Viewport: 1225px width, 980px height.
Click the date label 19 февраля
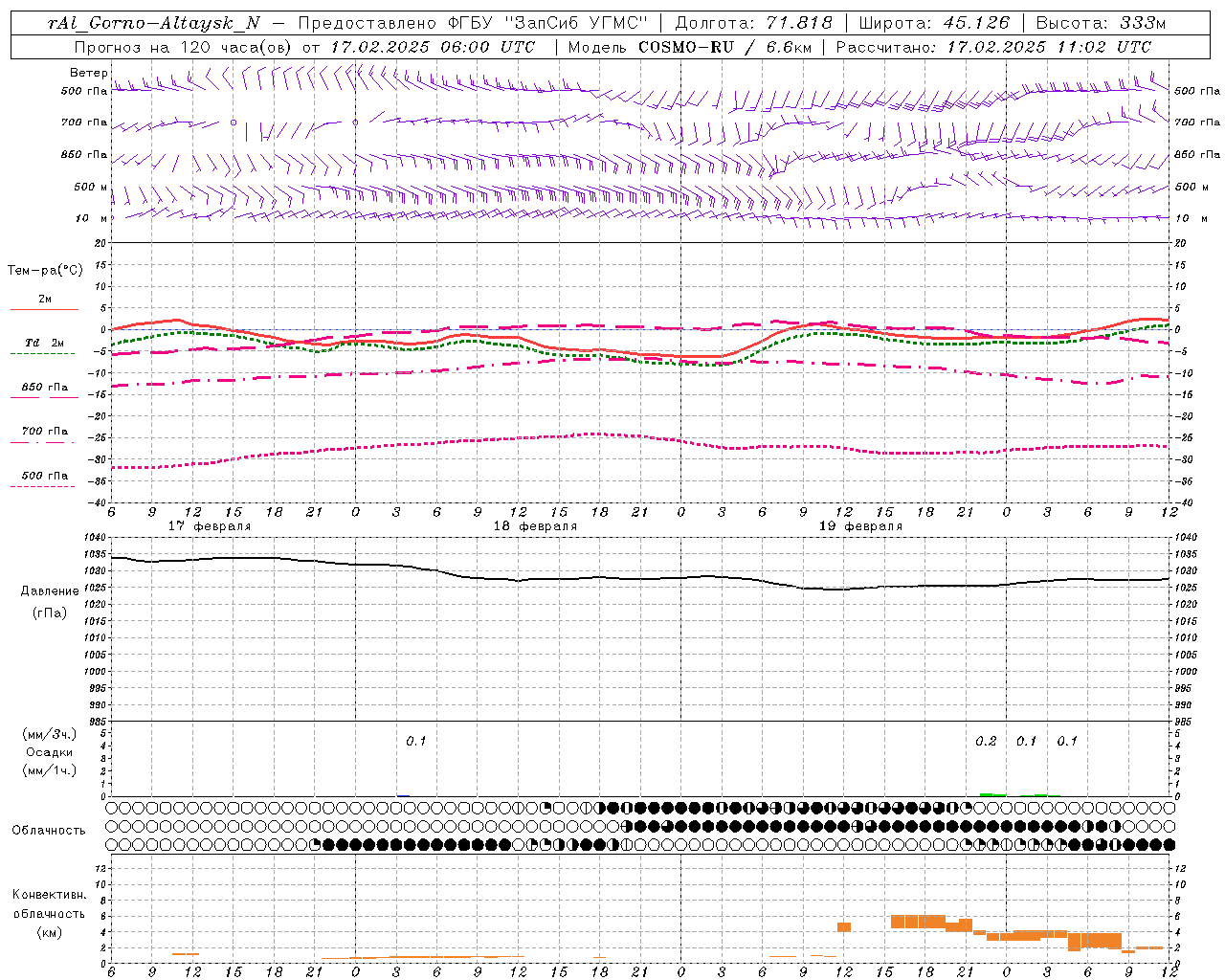860,526
